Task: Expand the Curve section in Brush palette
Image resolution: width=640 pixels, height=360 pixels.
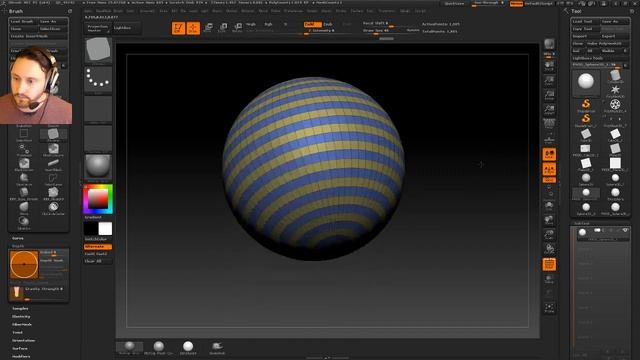Action: click(18, 238)
